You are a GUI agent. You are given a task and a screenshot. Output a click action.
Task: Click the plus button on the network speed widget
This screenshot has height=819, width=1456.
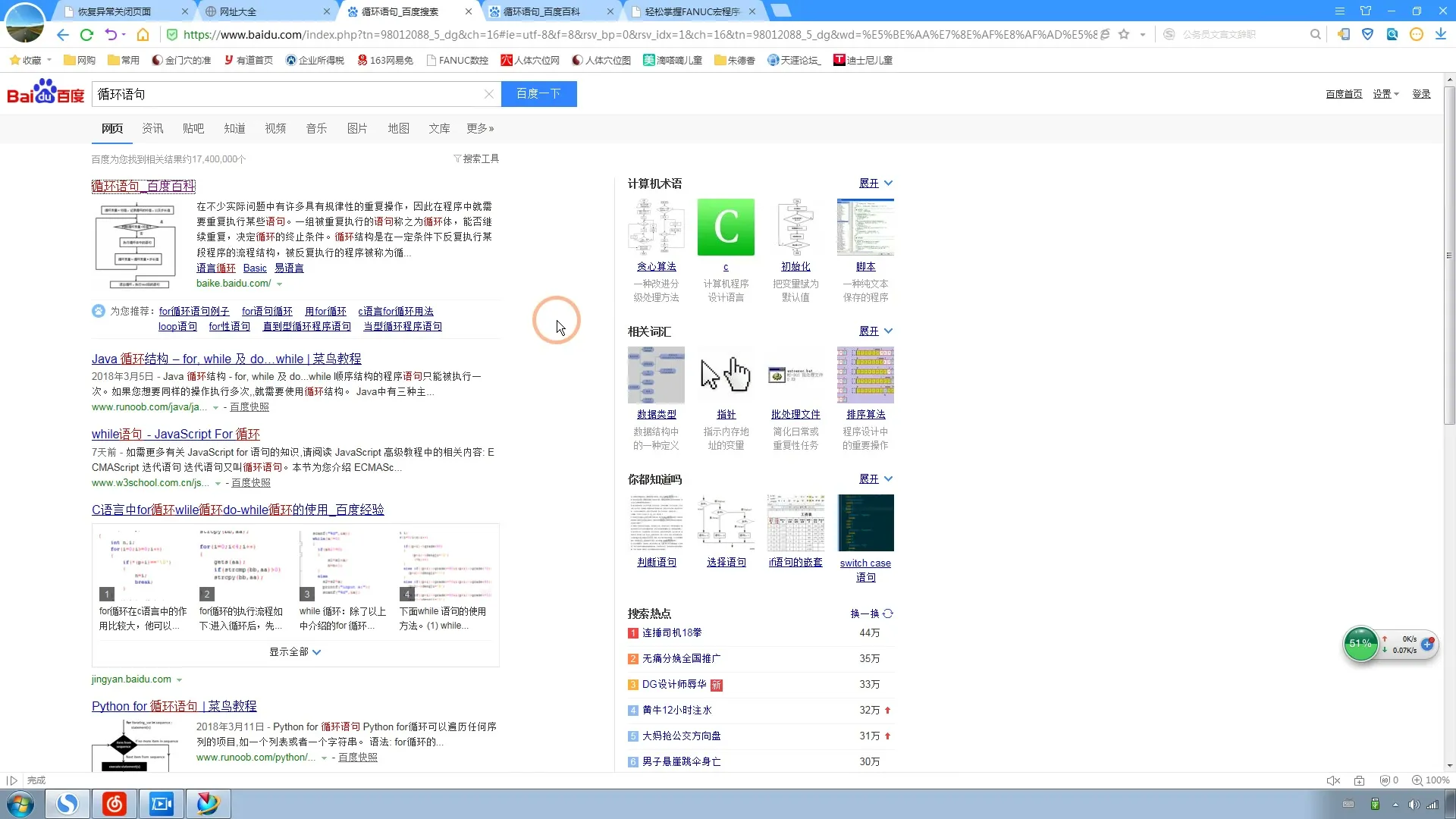[1429, 645]
